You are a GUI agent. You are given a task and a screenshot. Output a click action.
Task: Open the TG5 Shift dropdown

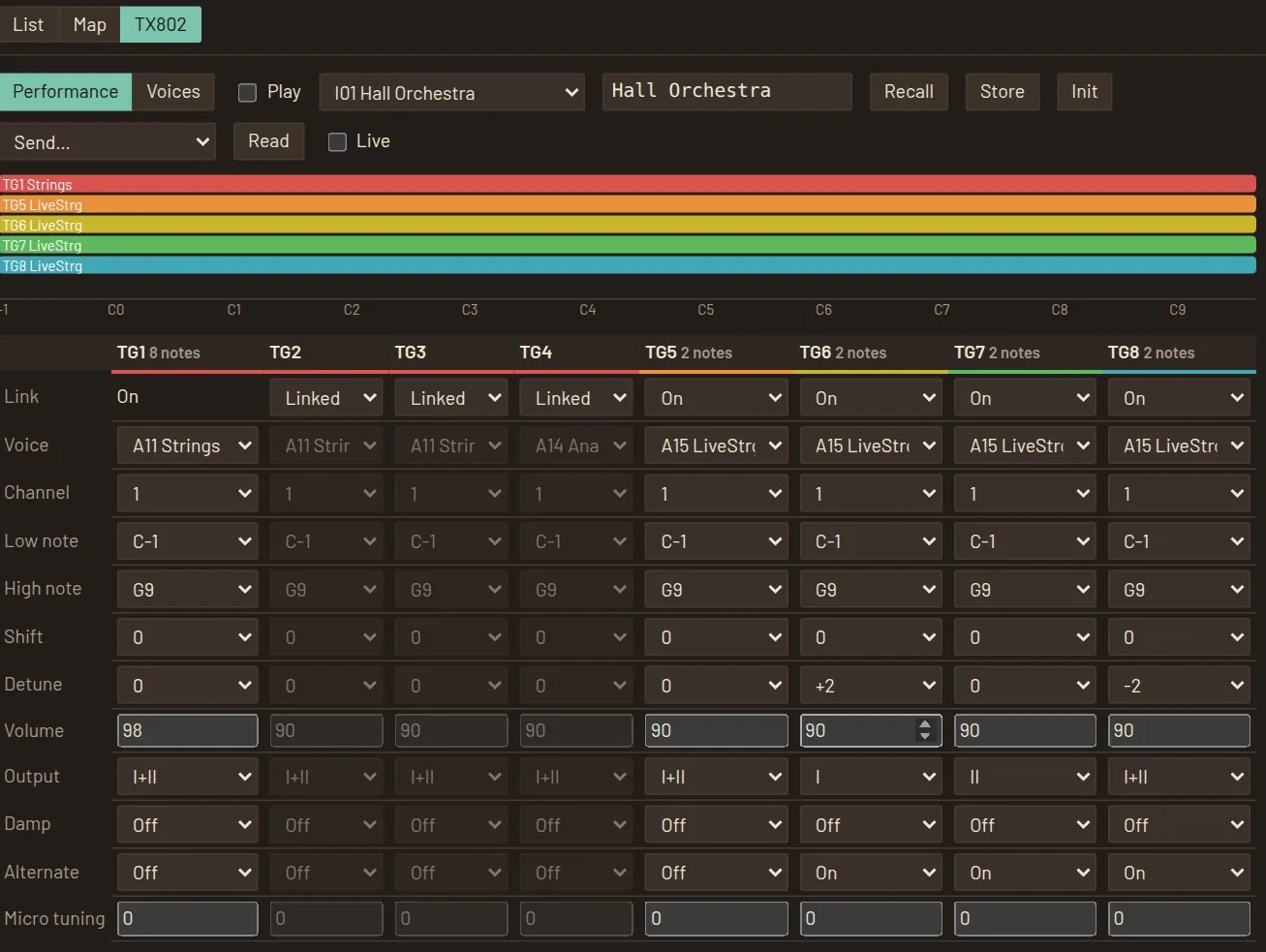(716, 637)
